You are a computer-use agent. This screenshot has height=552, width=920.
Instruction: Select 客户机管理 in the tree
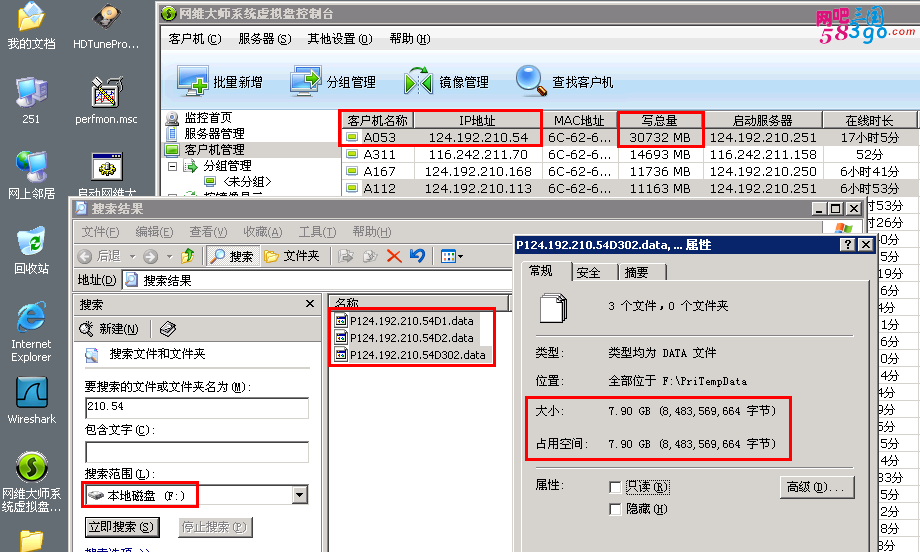click(214, 150)
